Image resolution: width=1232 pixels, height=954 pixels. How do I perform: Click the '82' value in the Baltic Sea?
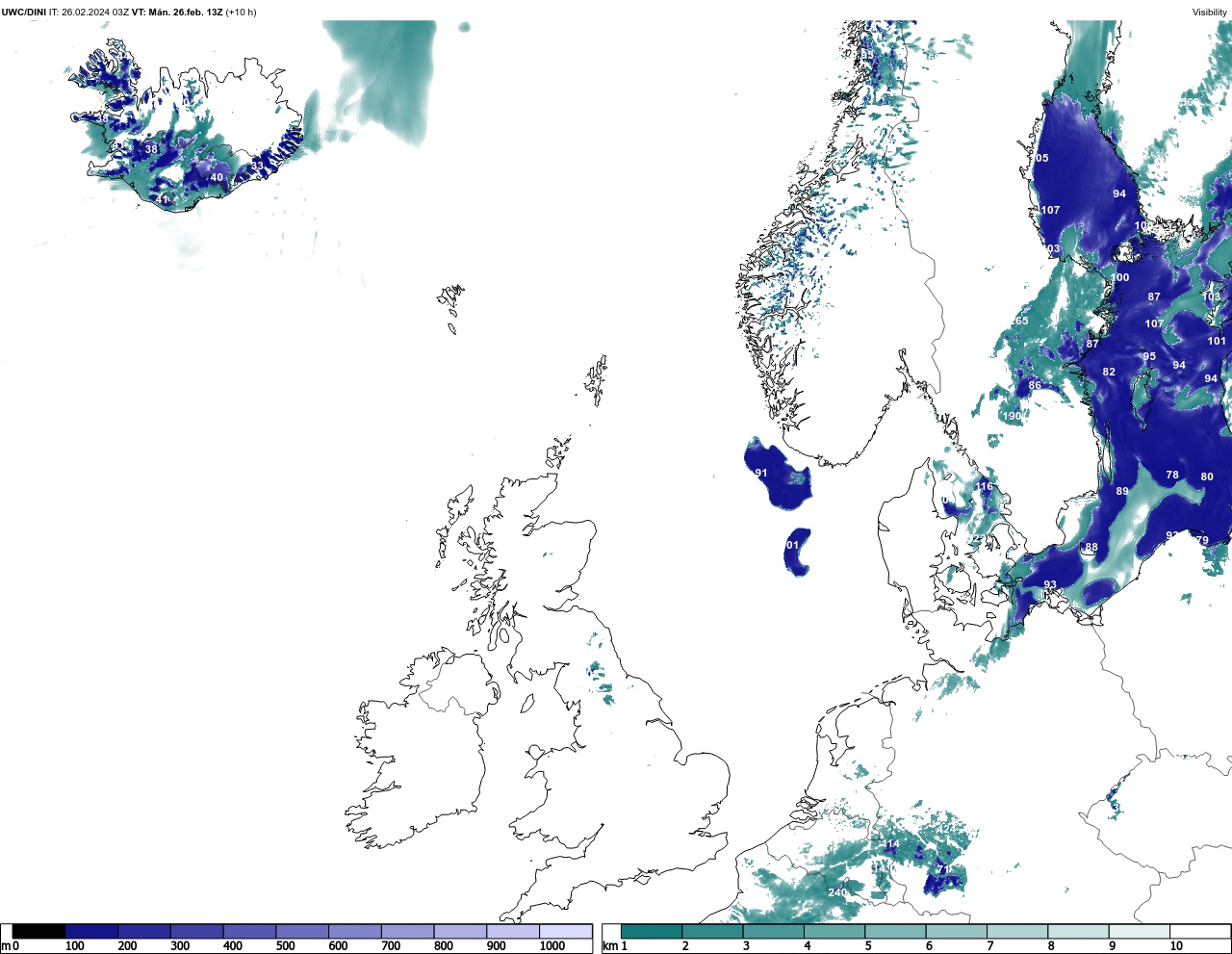tap(1109, 372)
